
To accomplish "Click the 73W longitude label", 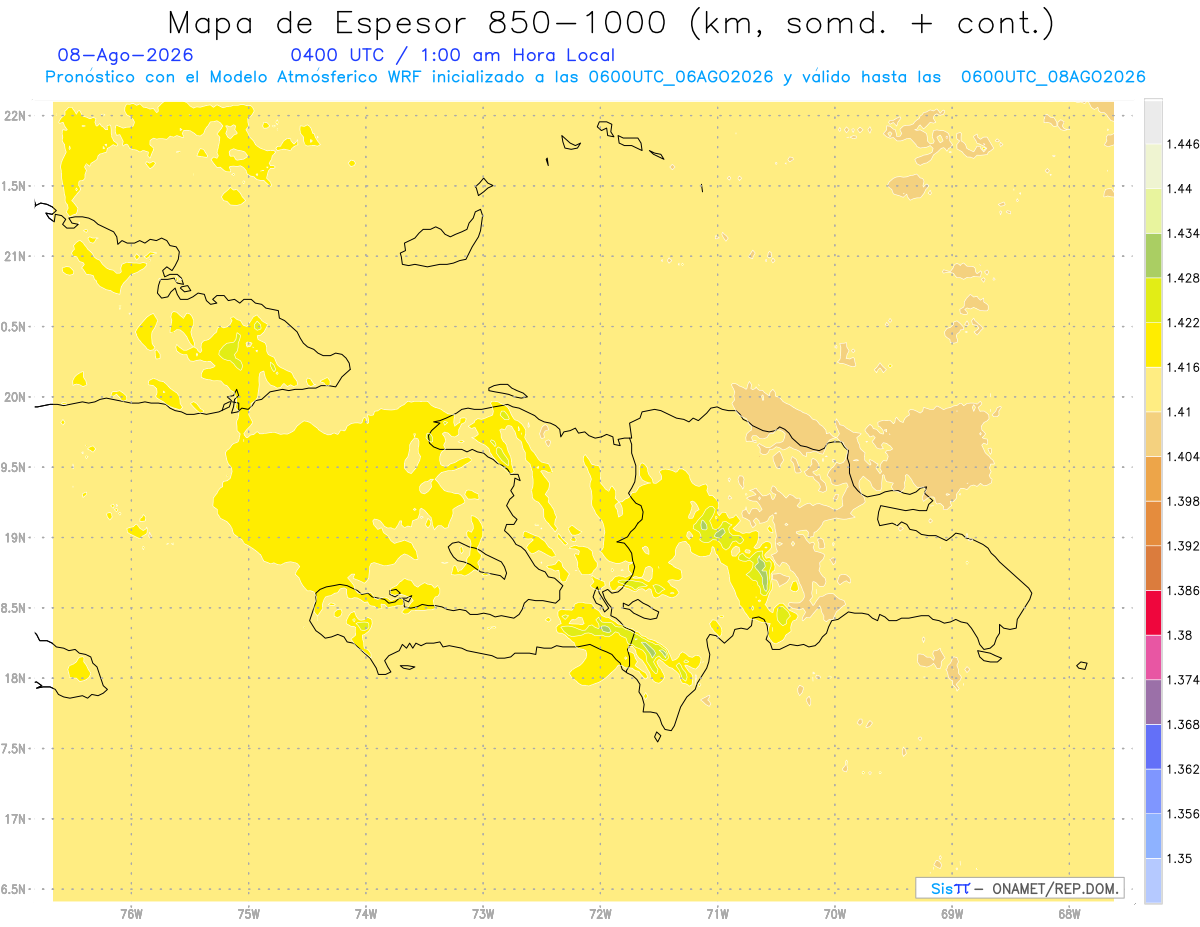I will [483, 914].
